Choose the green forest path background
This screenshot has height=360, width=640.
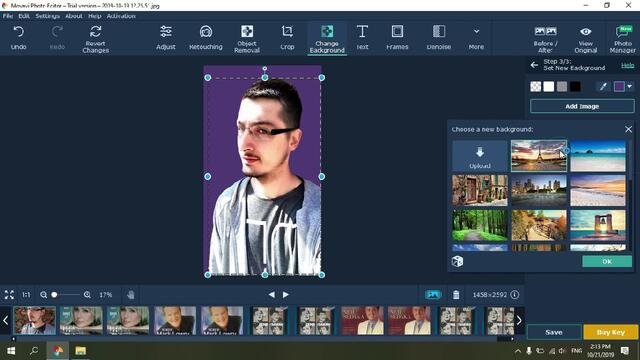(480, 225)
